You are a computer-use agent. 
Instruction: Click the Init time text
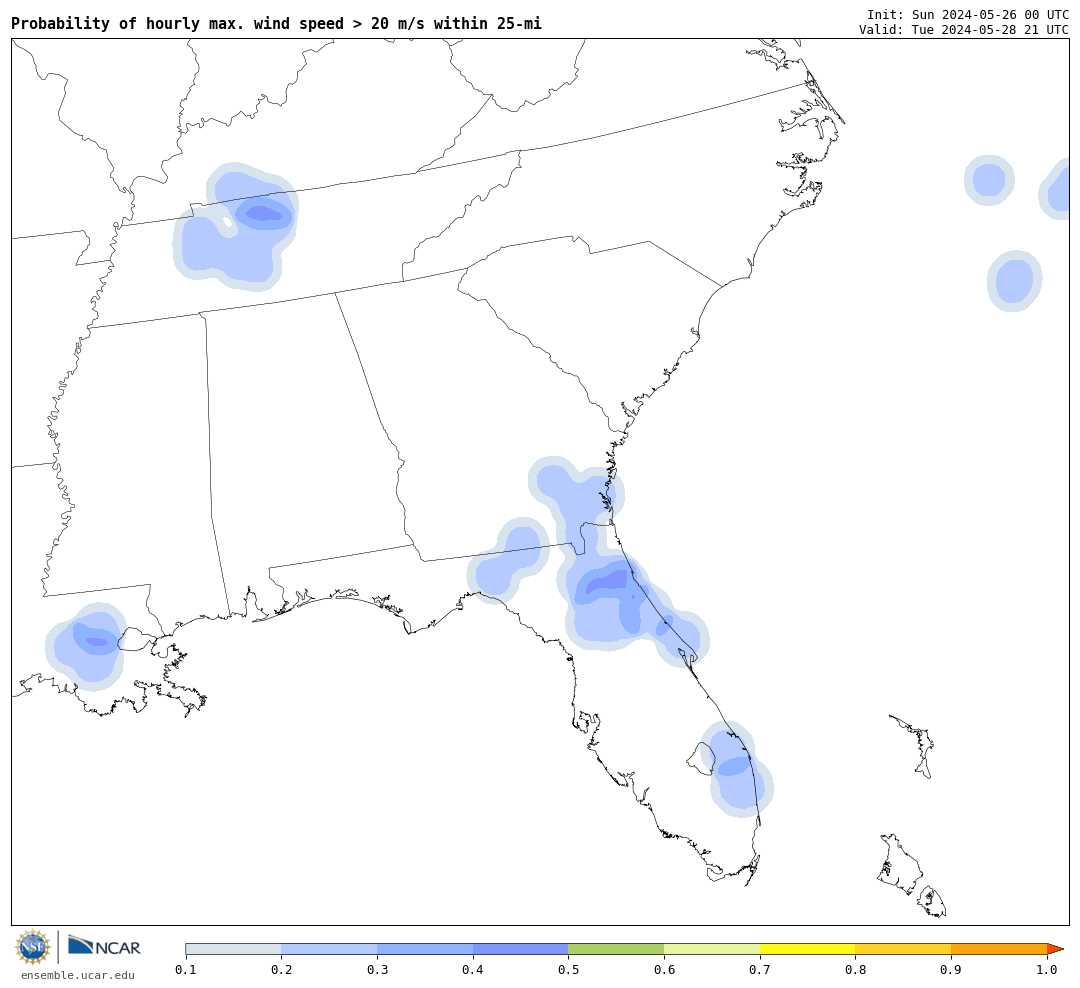[x=968, y=14]
